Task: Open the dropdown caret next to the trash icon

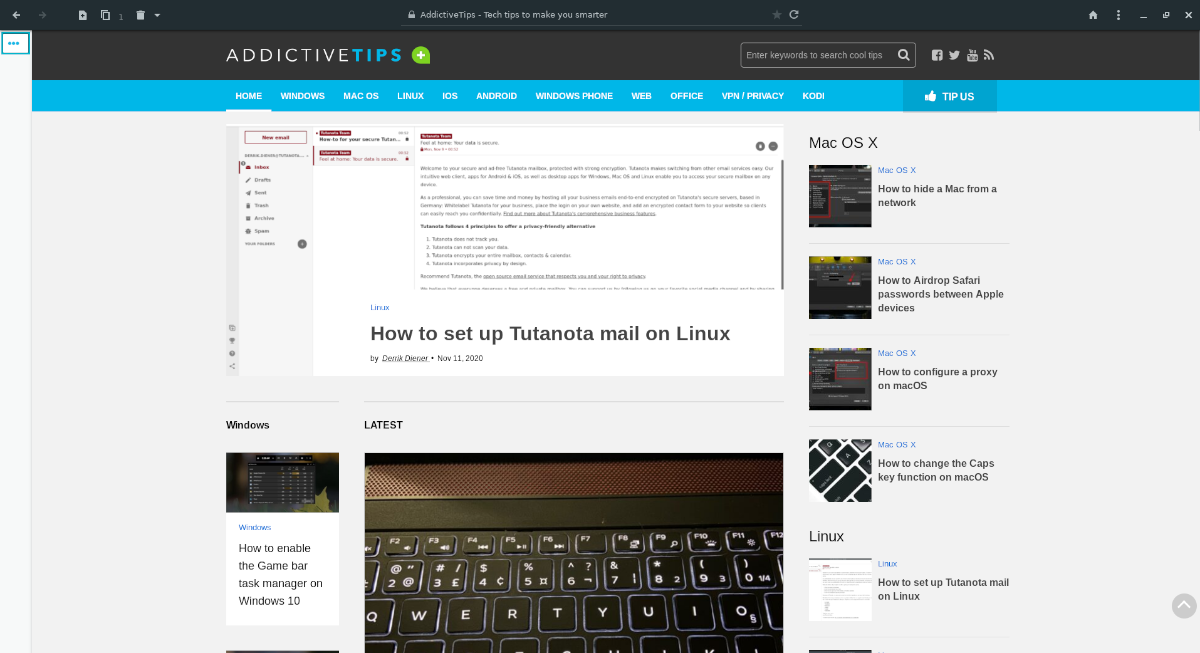Action: pyautogui.click(x=155, y=15)
